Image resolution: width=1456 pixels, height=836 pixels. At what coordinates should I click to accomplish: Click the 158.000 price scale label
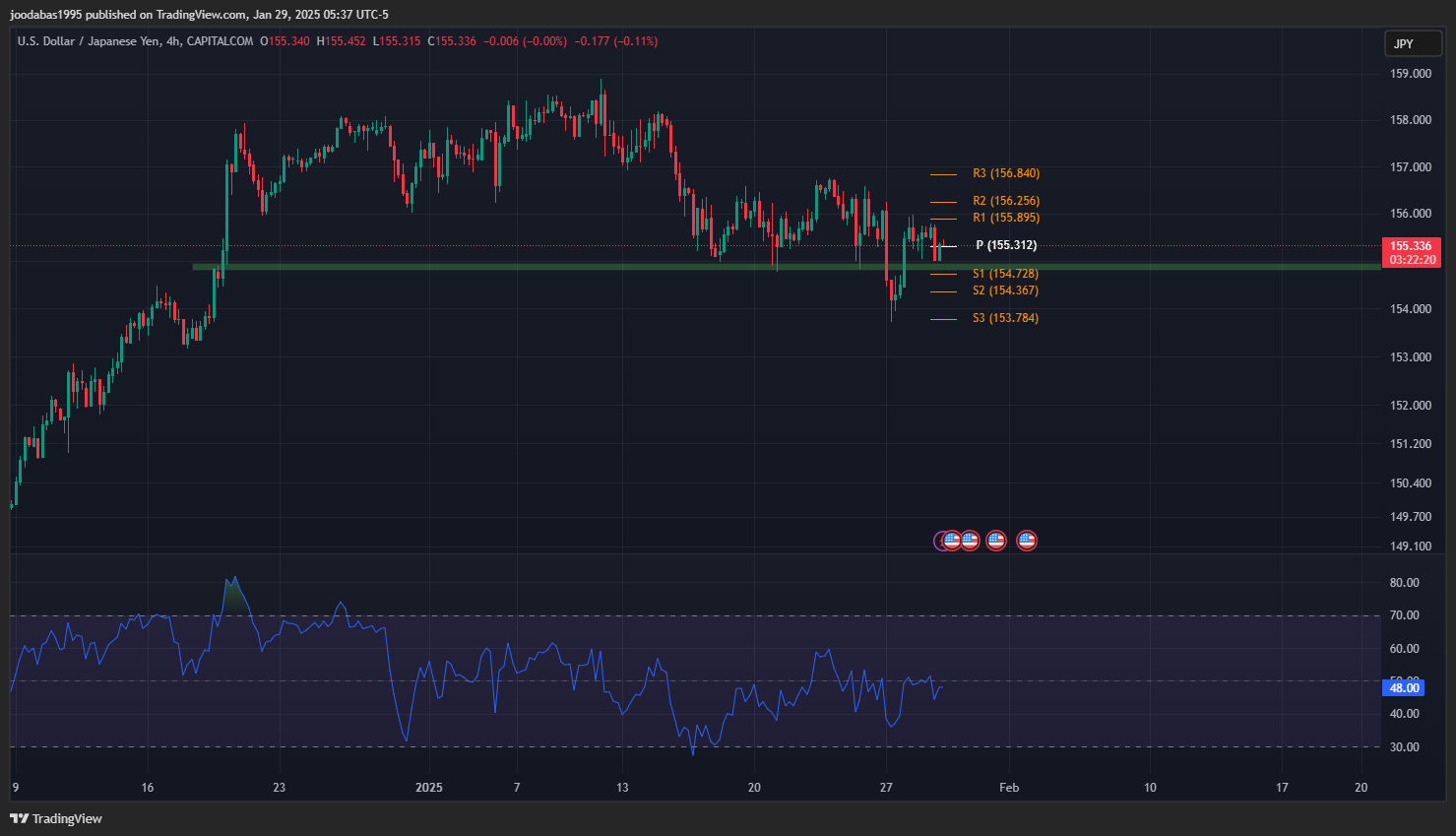coord(1411,120)
